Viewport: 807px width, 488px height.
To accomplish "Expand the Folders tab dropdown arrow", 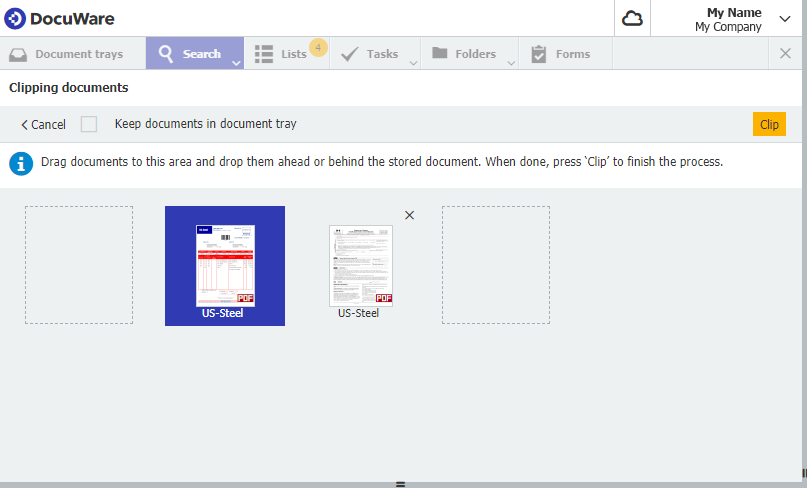I will (x=511, y=63).
